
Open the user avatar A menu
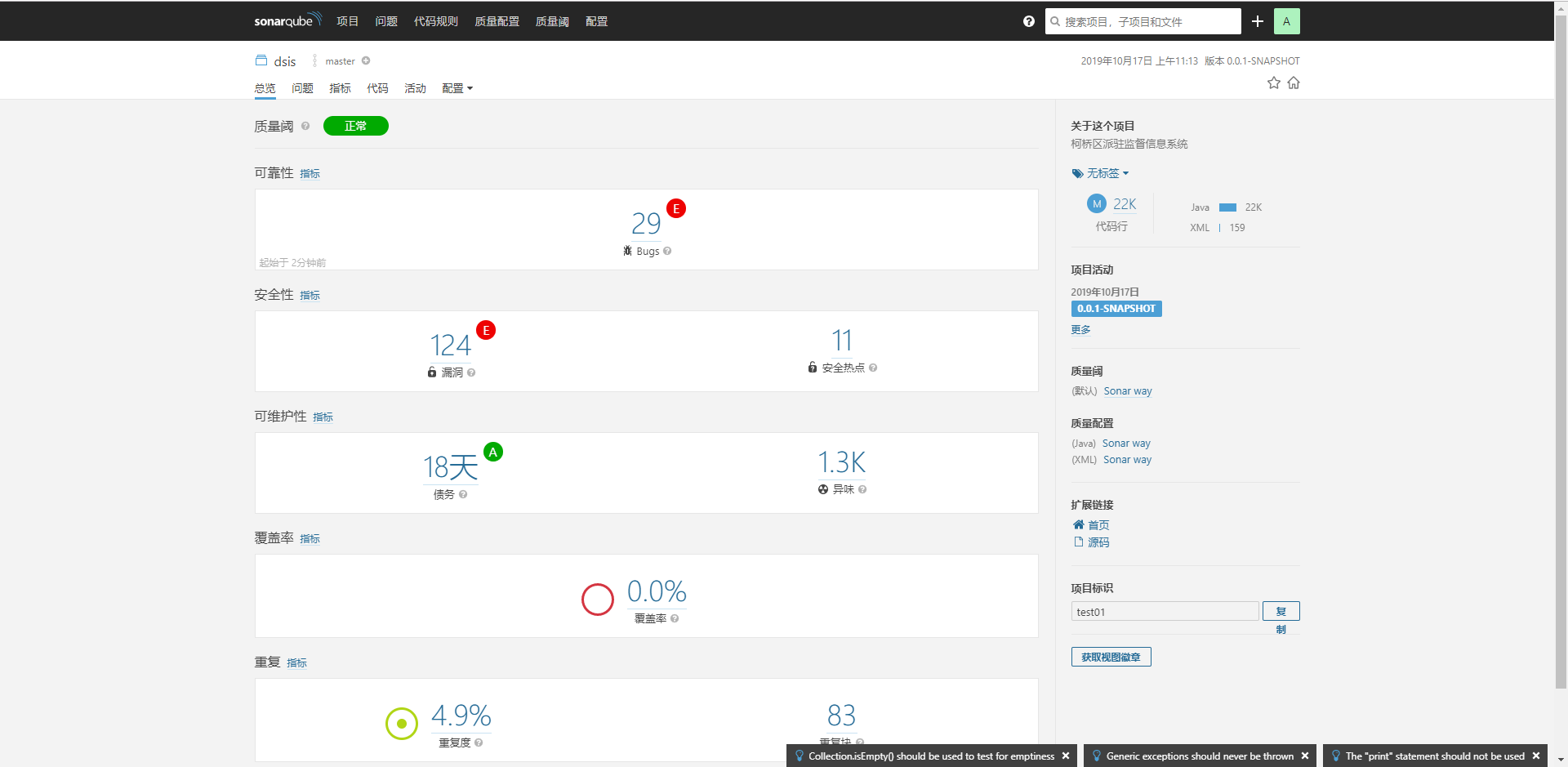pyautogui.click(x=1287, y=21)
